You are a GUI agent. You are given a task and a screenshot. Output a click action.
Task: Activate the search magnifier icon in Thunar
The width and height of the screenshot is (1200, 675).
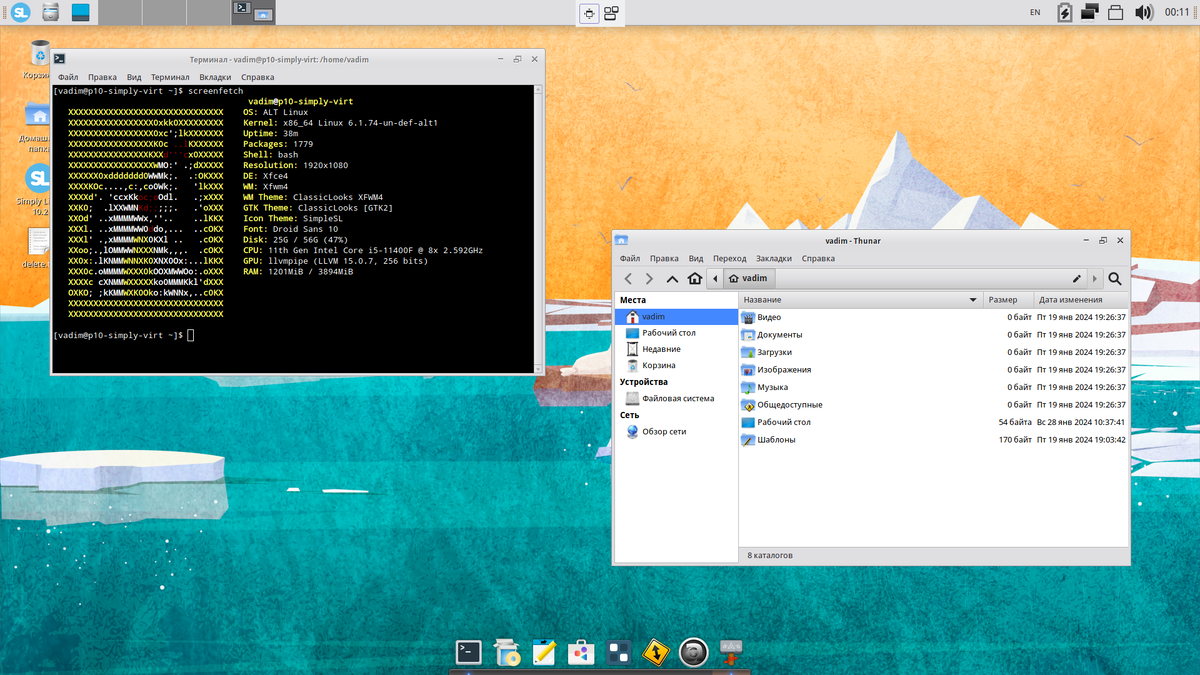point(1115,278)
